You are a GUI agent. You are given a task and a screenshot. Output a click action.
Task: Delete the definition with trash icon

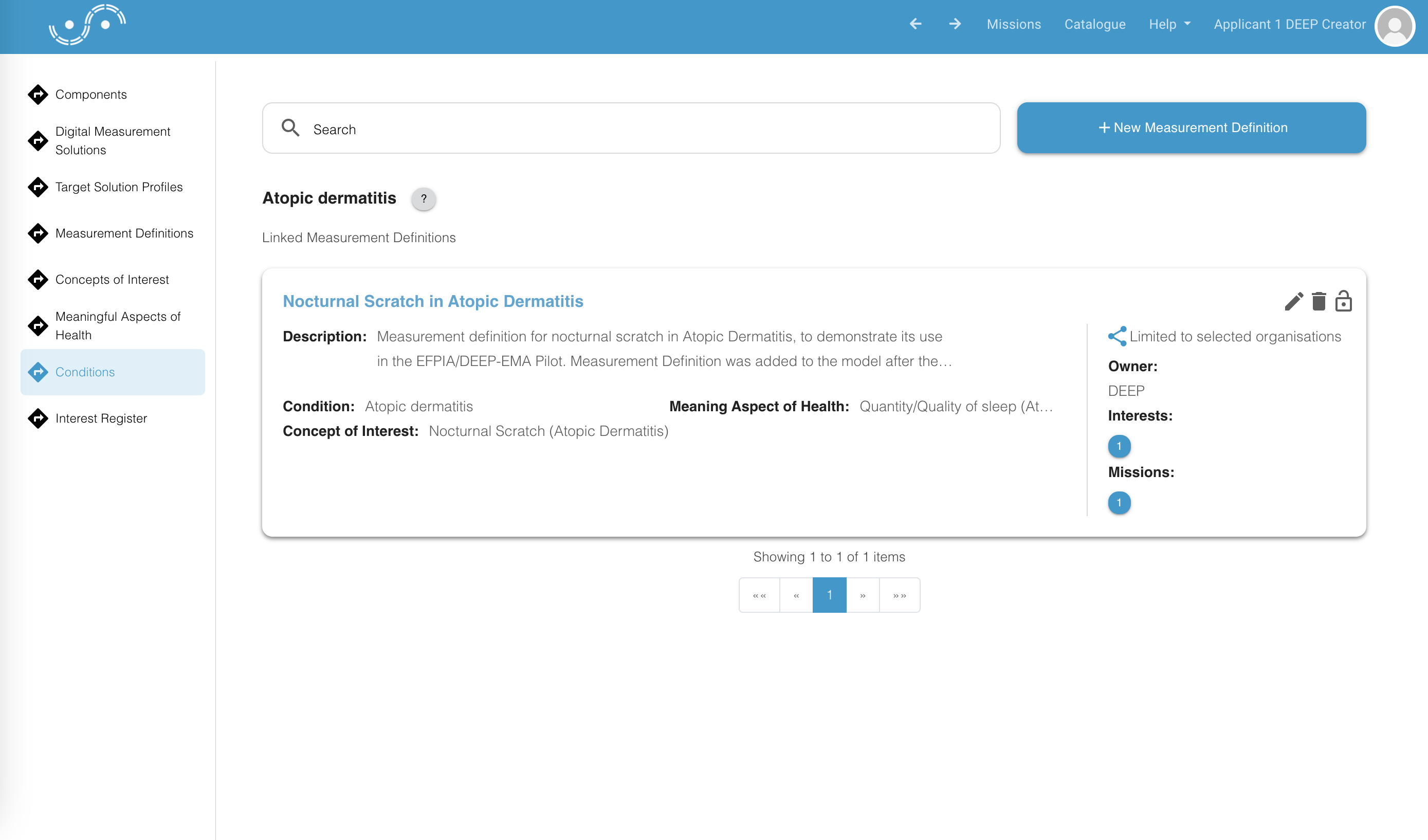tap(1319, 301)
